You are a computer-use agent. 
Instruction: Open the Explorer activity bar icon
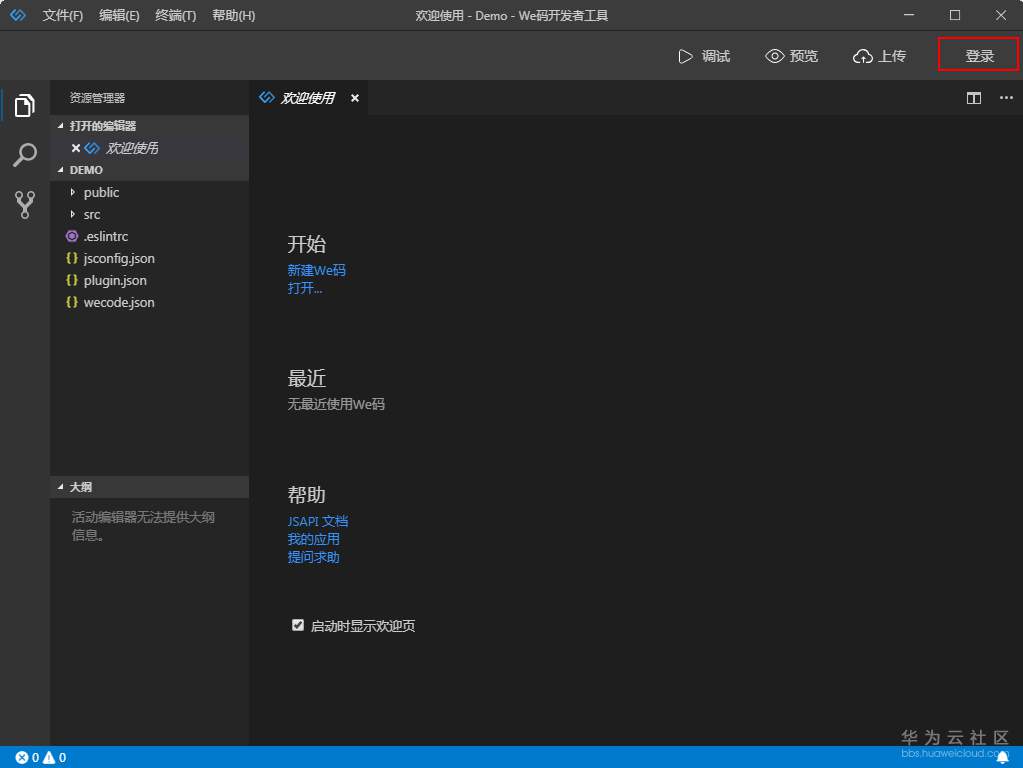[x=24, y=105]
